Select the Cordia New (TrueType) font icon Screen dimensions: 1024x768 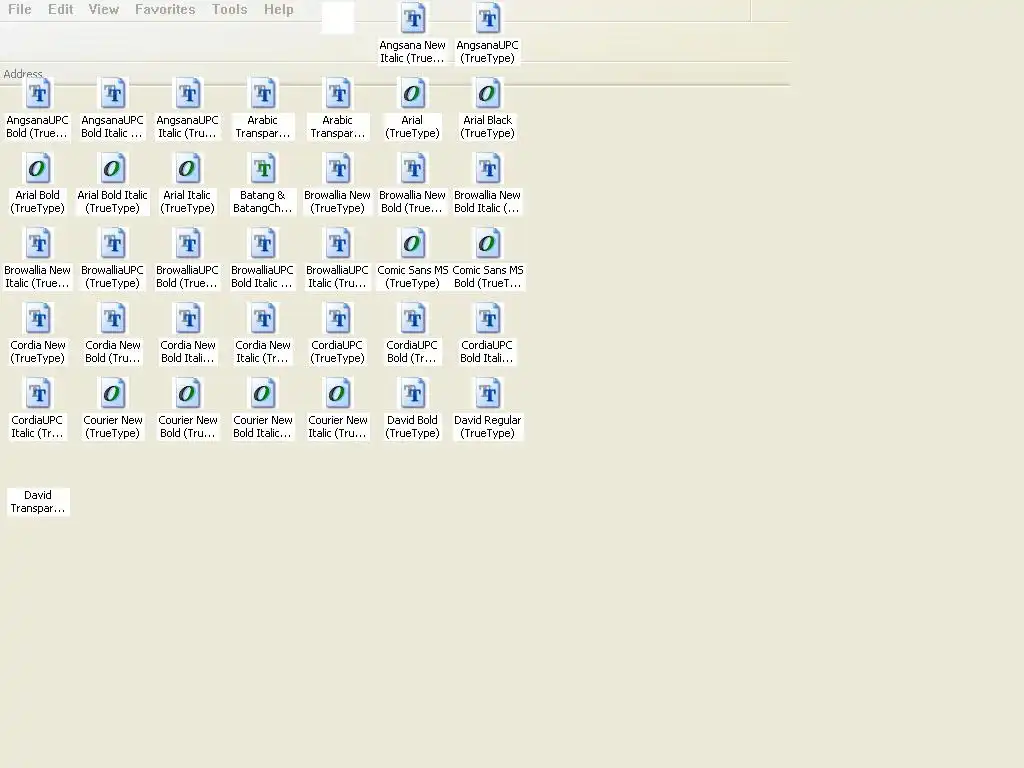pyautogui.click(x=38, y=319)
